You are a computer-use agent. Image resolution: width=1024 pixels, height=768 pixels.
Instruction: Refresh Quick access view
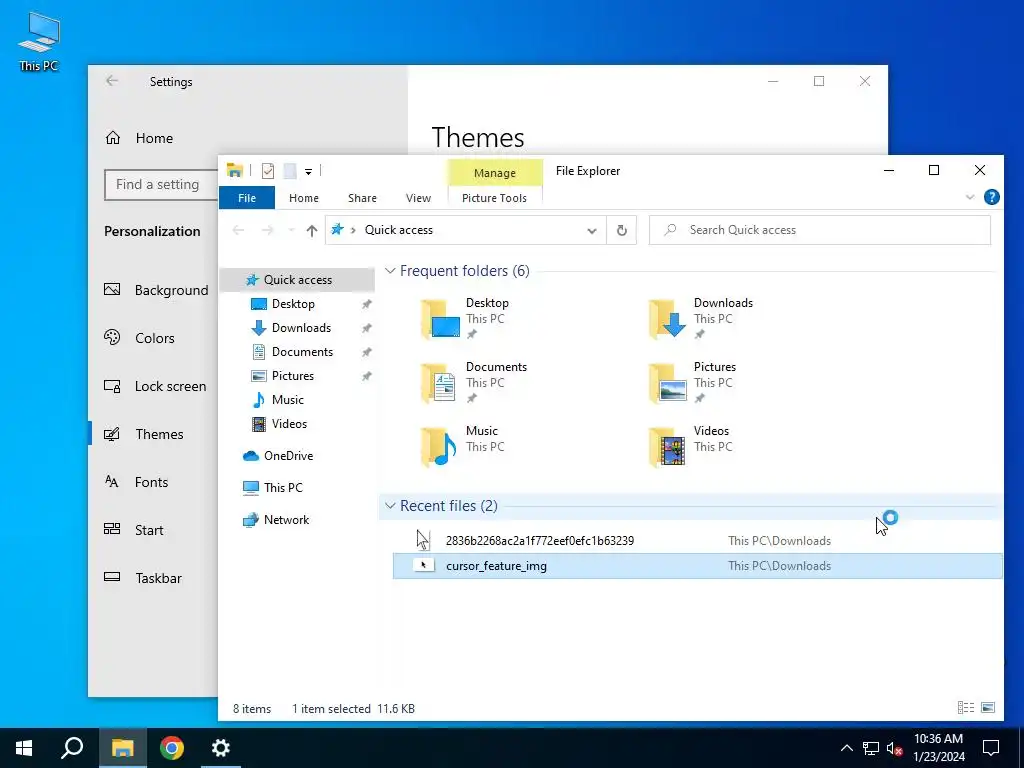pos(622,231)
